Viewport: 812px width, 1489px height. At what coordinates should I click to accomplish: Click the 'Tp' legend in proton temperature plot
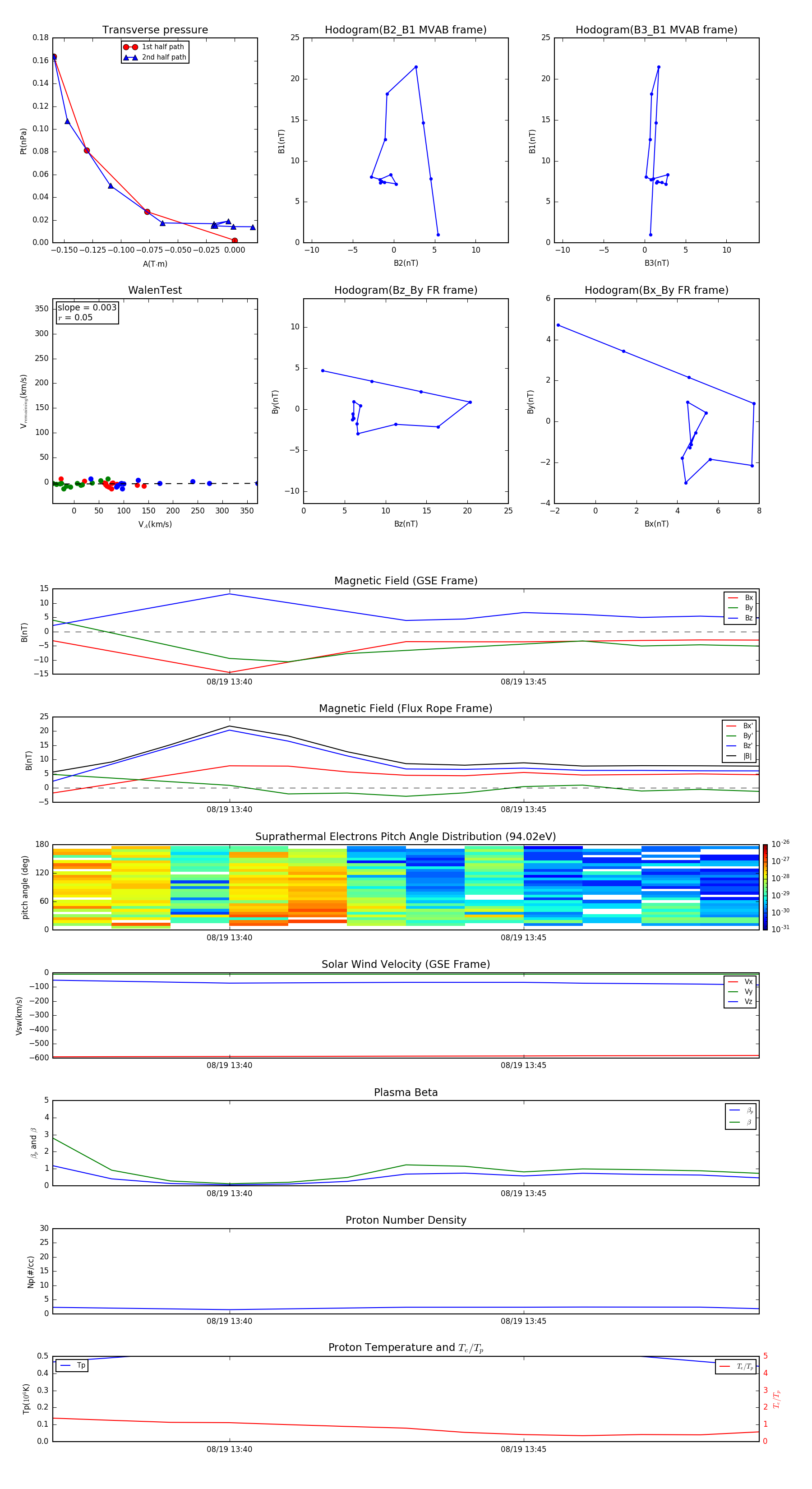(72, 1366)
